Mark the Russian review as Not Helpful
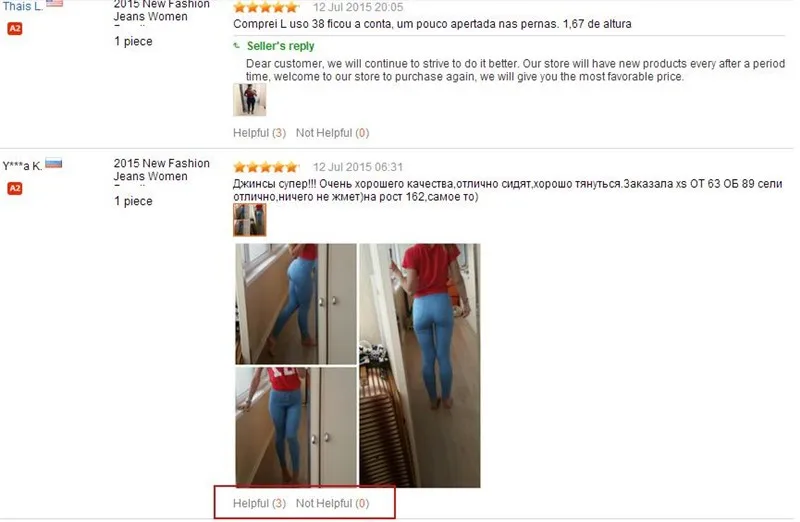800x522 pixels. click(332, 503)
